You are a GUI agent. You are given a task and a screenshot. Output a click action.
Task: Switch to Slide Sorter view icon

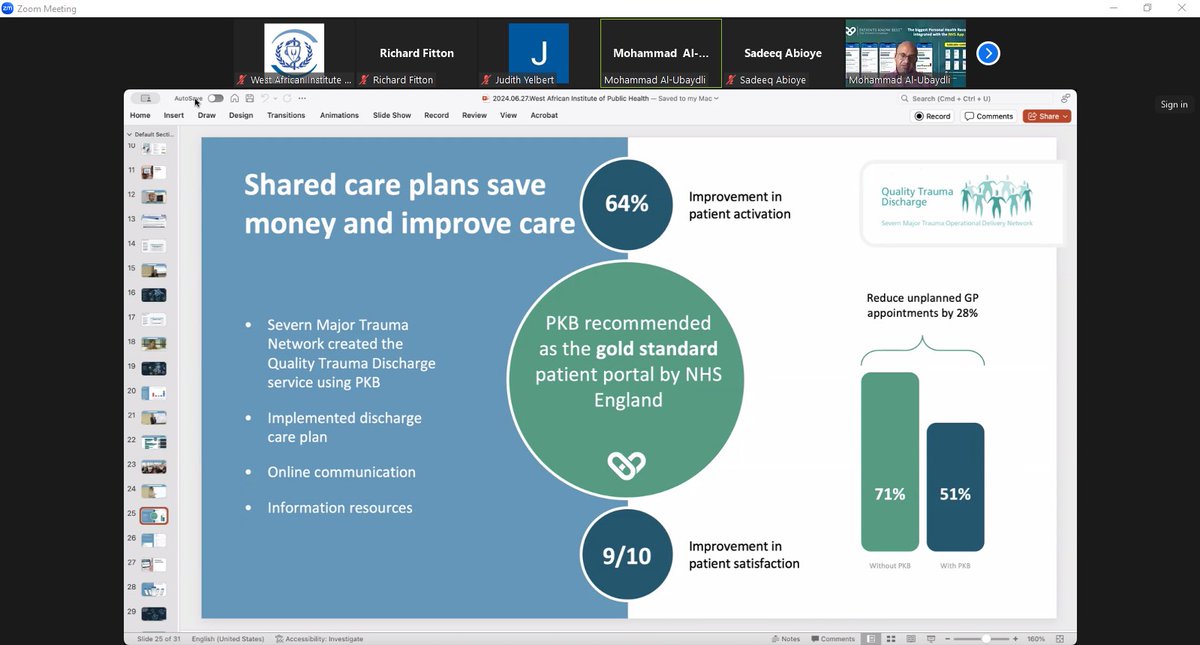pos(890,639)
